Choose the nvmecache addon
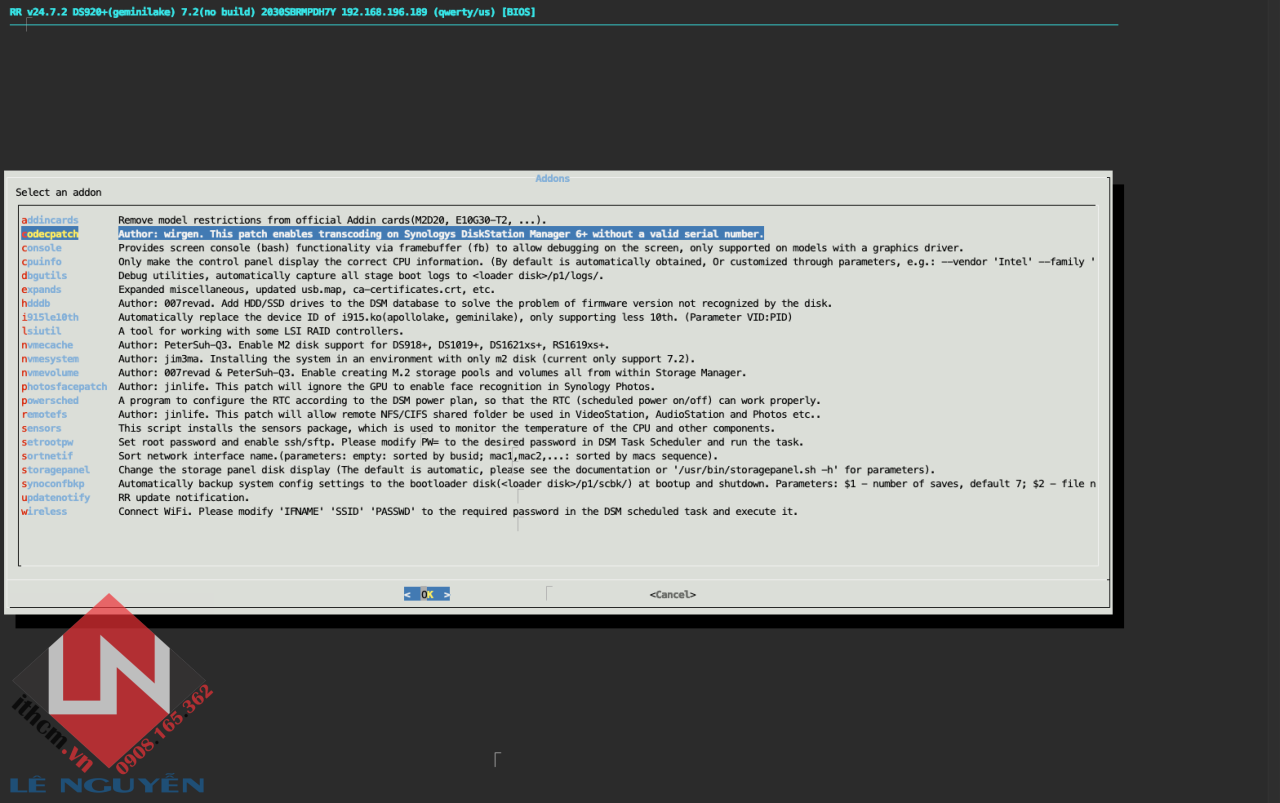 coord(48,345)
